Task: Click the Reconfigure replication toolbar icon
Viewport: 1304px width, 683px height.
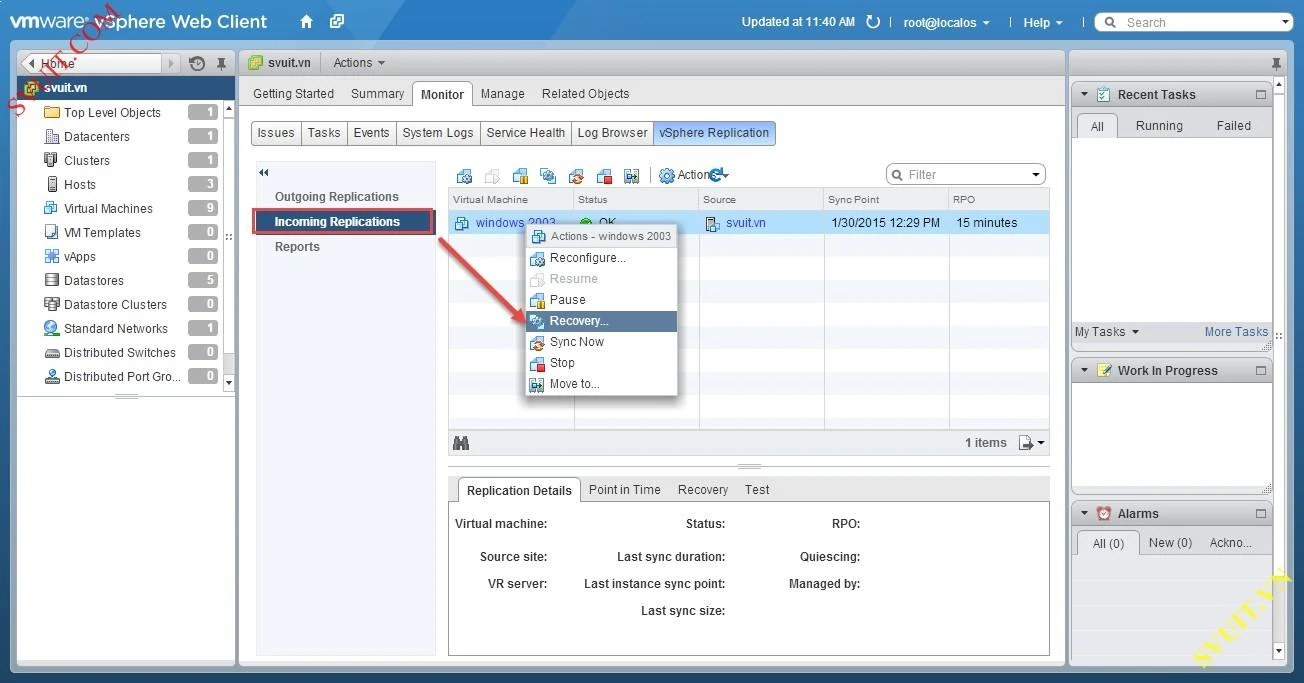Action: 464,176
